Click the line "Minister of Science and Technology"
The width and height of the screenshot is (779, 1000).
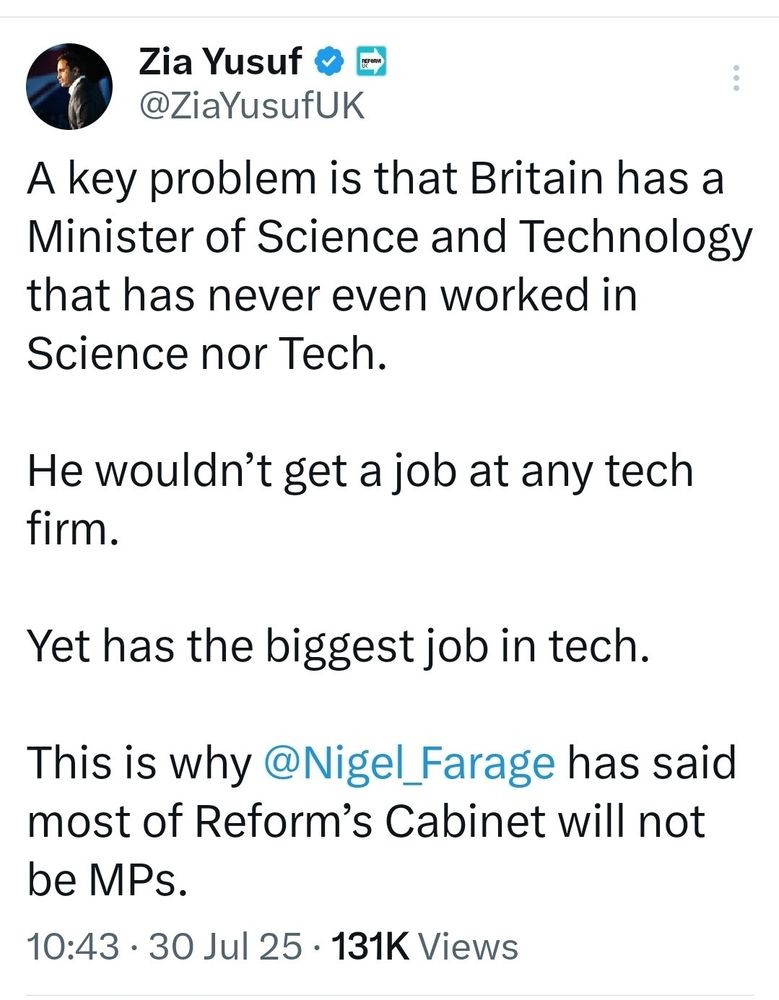(x=389, y=238)
